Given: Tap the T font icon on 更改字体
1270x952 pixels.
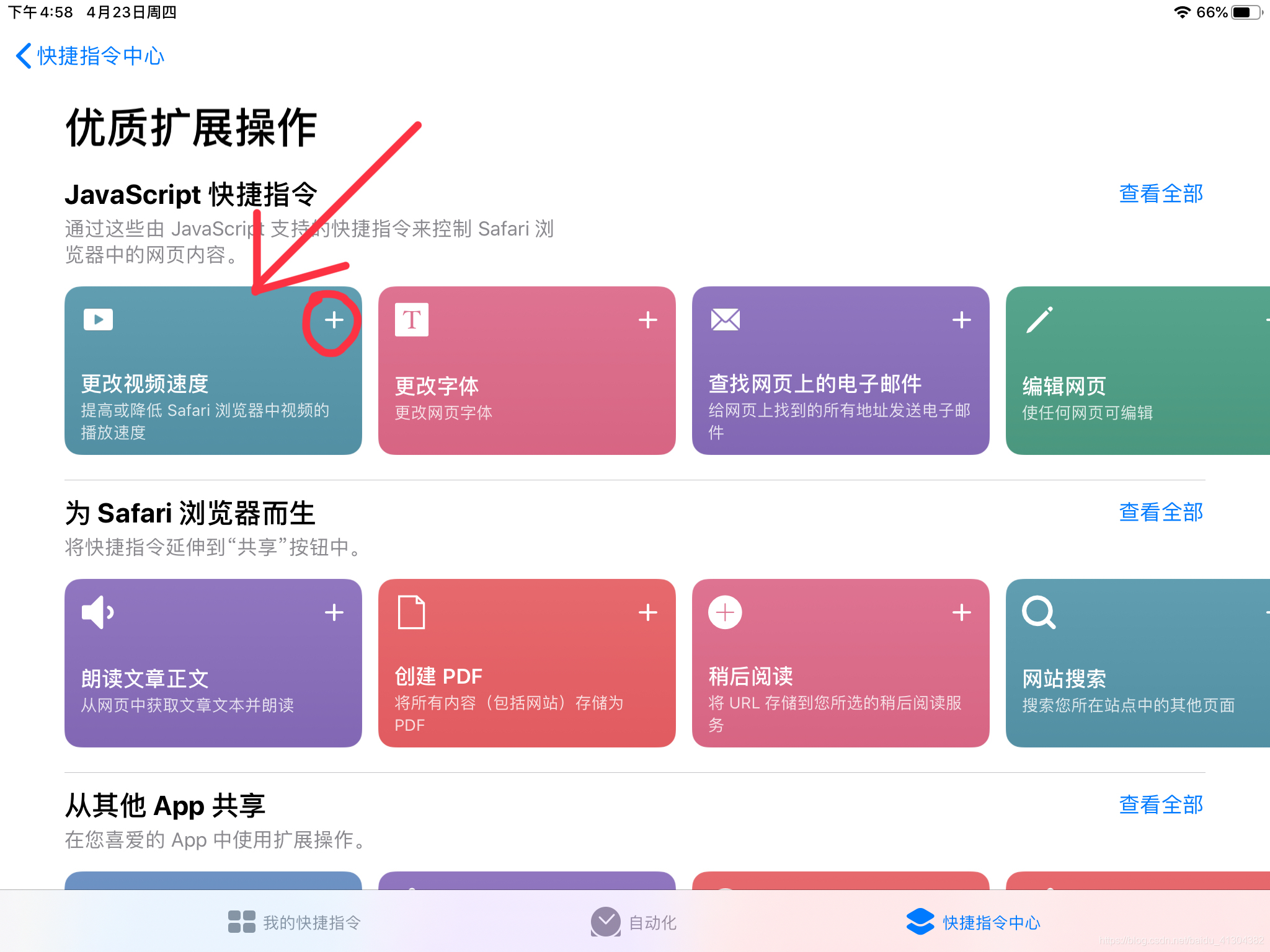Looking at the screenshot, I should (412, 320).
